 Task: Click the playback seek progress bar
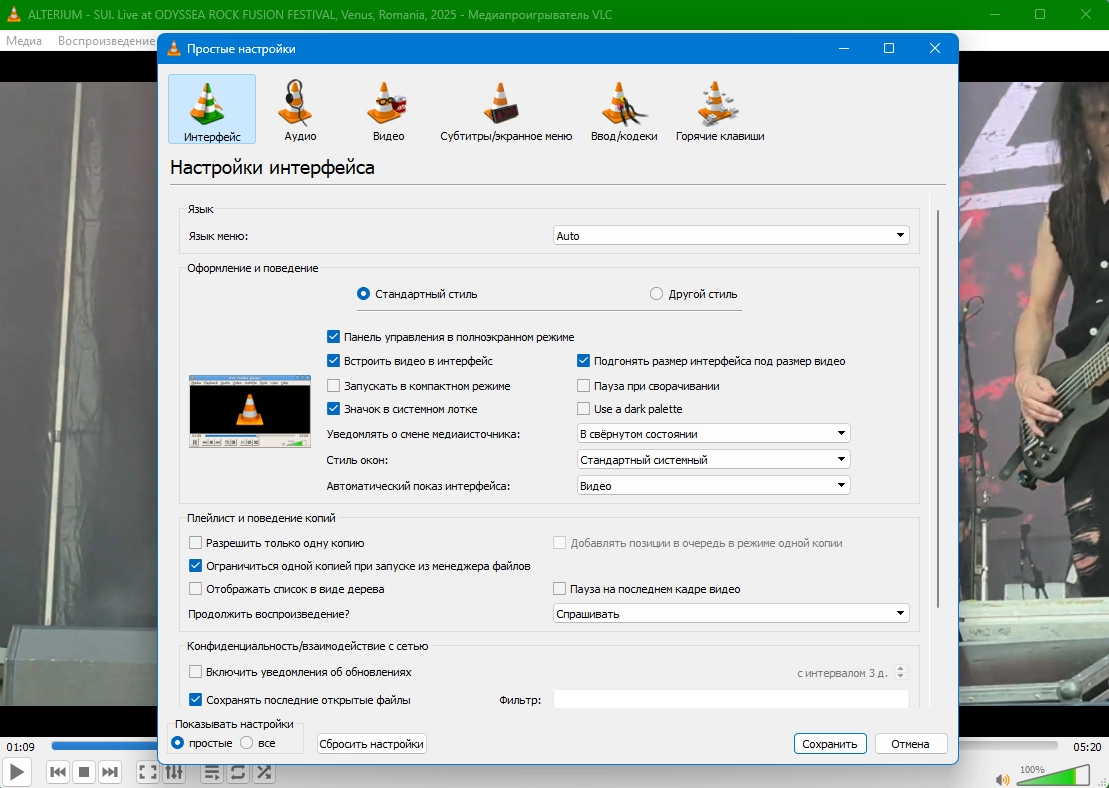pos(554,745)
